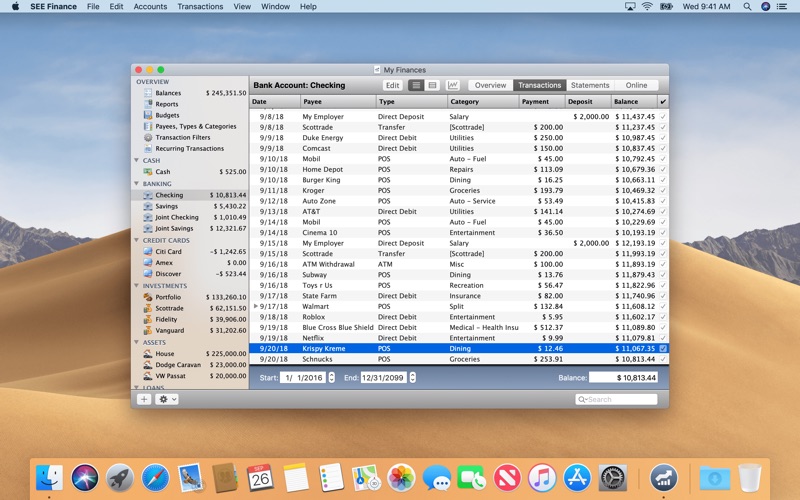Viewport: 800px width, 500px height.
Task: Open Recurring Transactions in sidebar
Action: [189, 148]
